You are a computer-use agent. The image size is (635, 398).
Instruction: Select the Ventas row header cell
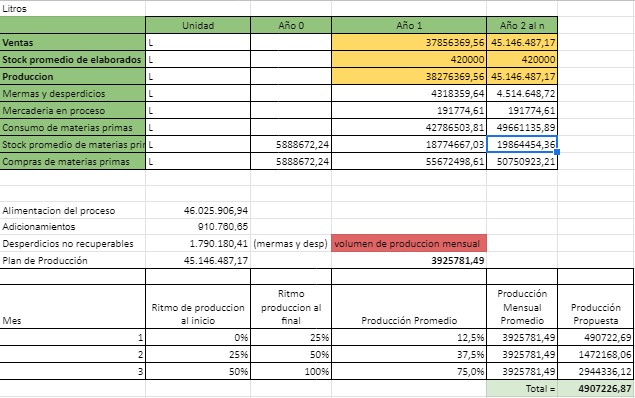72,43
